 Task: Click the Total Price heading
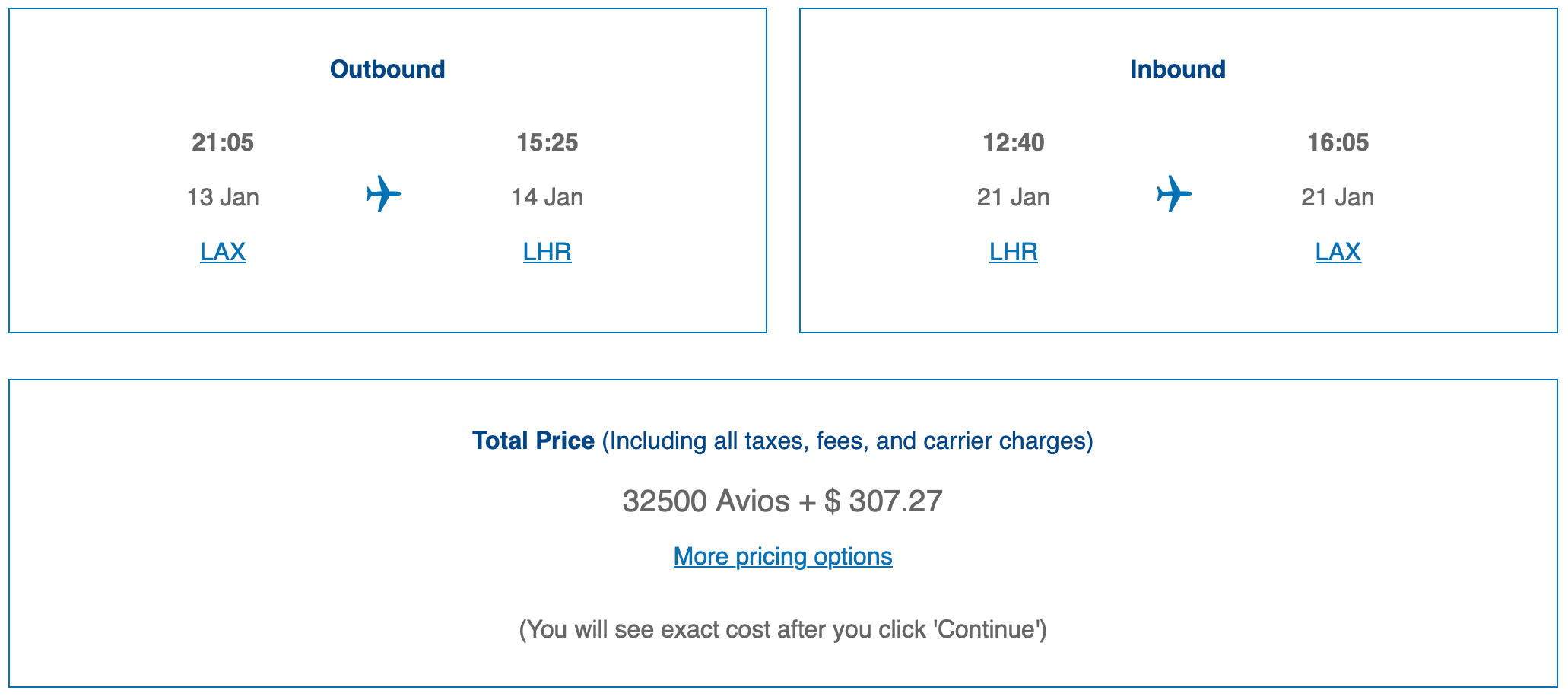pos(533,440)
